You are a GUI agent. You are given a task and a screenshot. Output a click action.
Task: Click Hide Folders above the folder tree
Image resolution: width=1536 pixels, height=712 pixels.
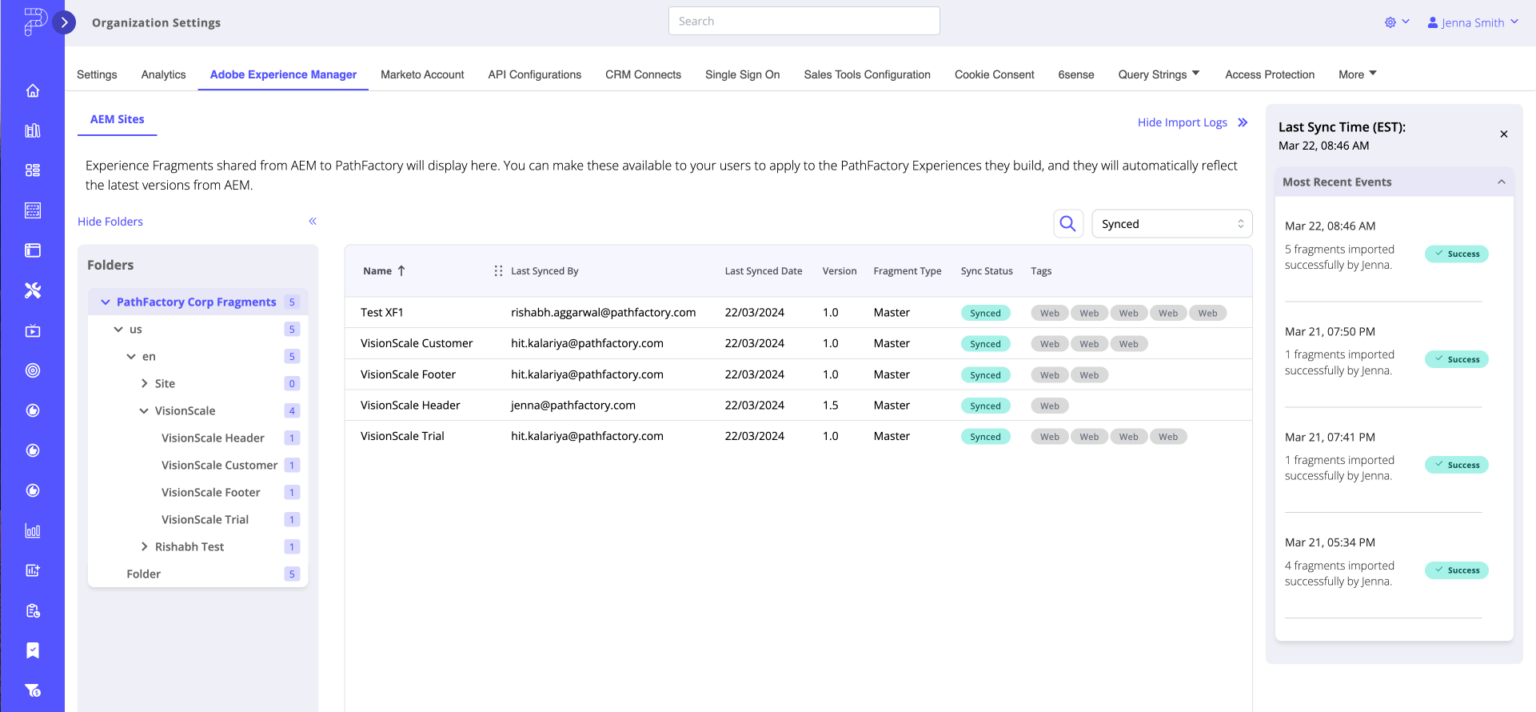click(110, 221)
